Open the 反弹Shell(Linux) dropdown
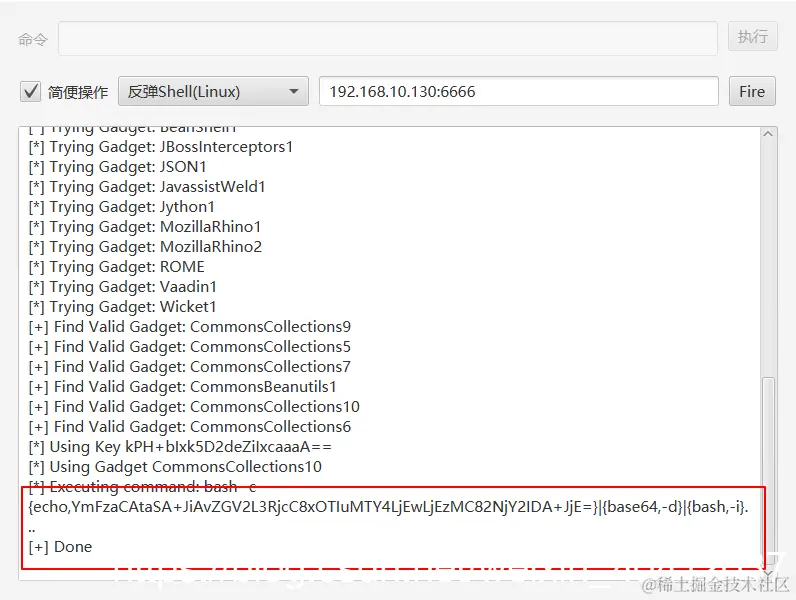This screenshot has height=600, width=796. pyautogui.click(x=213, y=91)
